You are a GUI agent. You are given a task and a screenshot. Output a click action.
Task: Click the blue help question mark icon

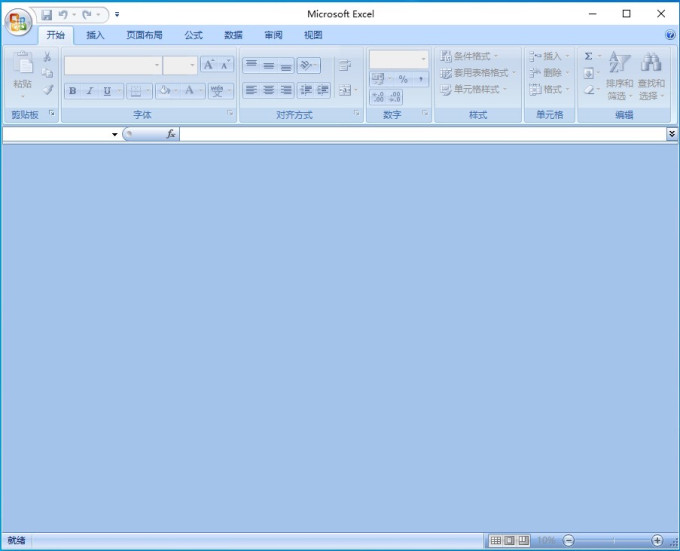tap(670, 35)
